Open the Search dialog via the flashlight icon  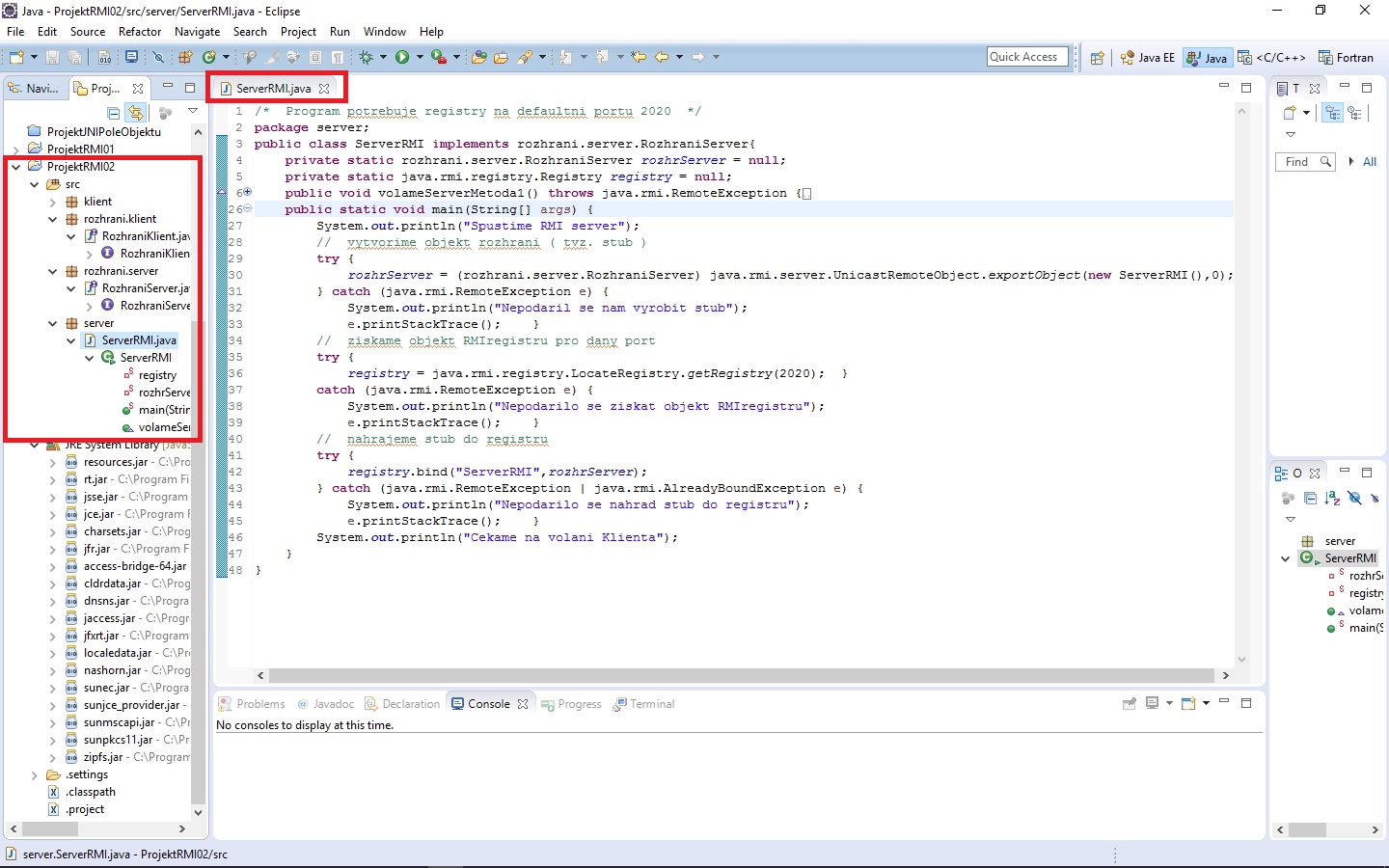[x=526, y=57]
